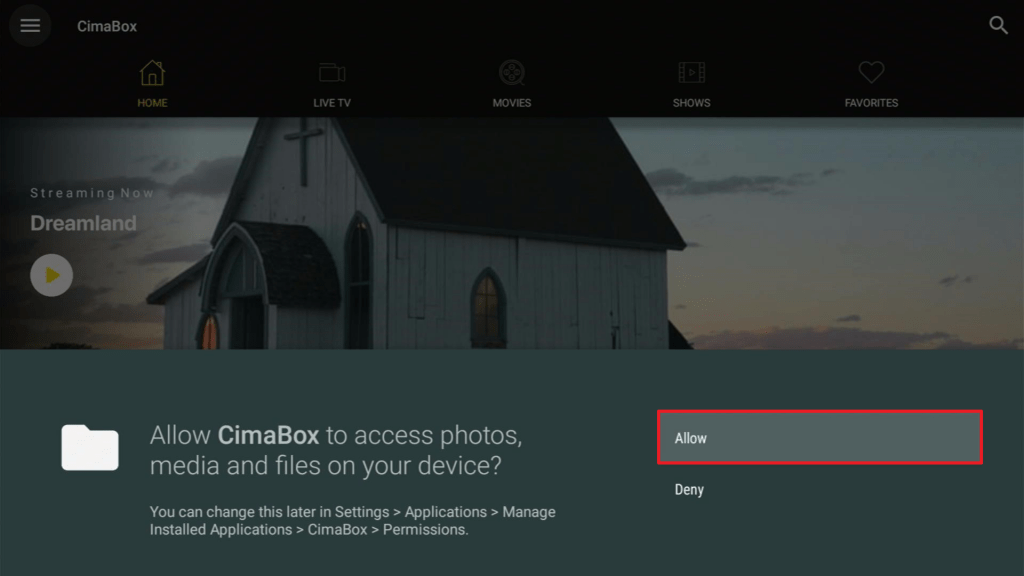The height and width of the screenshot is (576, 1024).
Task: Select the Favorites heart icon
Action: pos(871,72)
